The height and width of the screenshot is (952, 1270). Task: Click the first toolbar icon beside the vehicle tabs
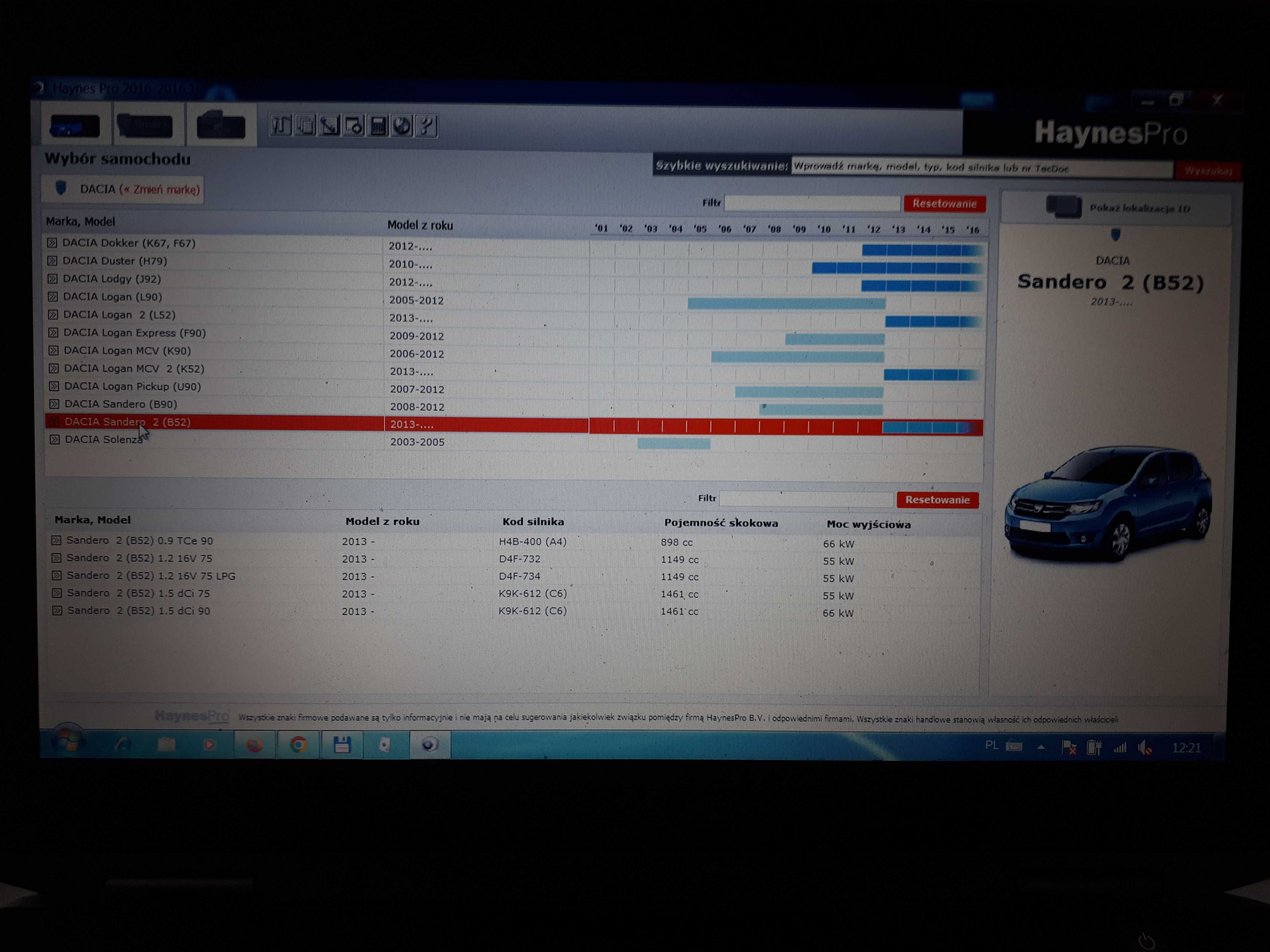click(281, 125)
